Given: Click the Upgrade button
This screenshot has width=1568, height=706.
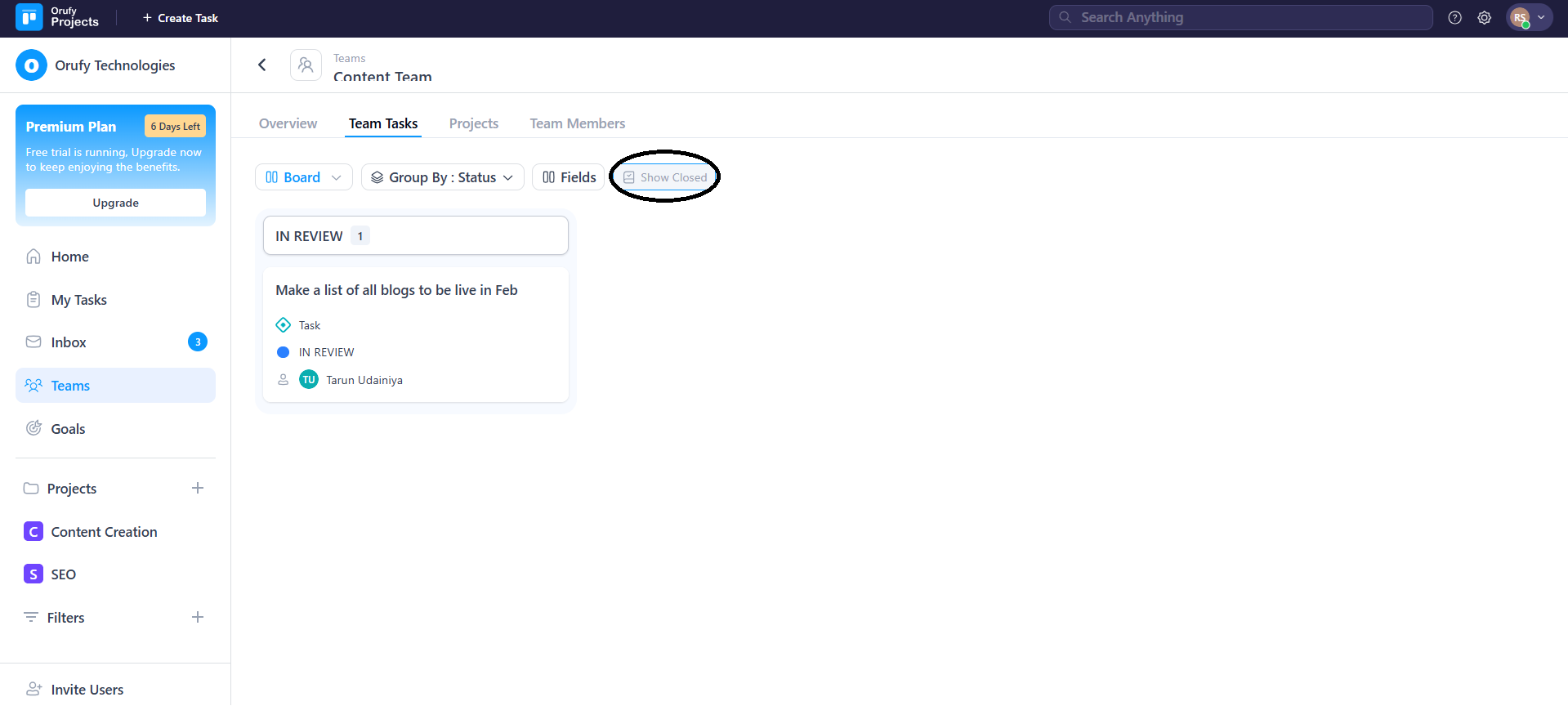Looking at the screenshot, I should [115, 203].
